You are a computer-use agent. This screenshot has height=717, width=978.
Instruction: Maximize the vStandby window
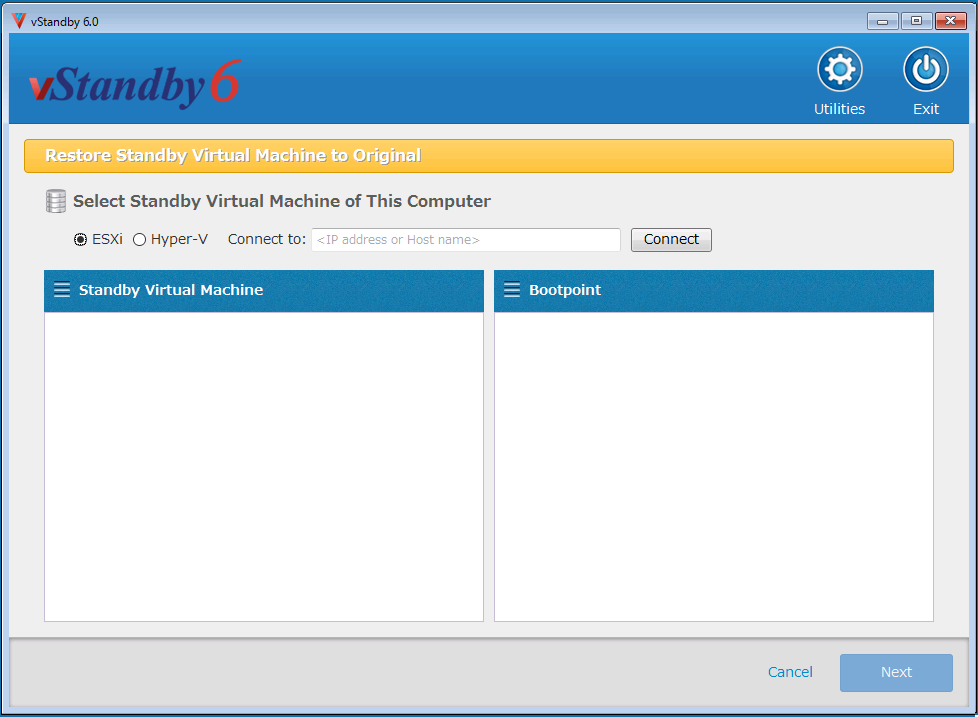coord(915,21)
